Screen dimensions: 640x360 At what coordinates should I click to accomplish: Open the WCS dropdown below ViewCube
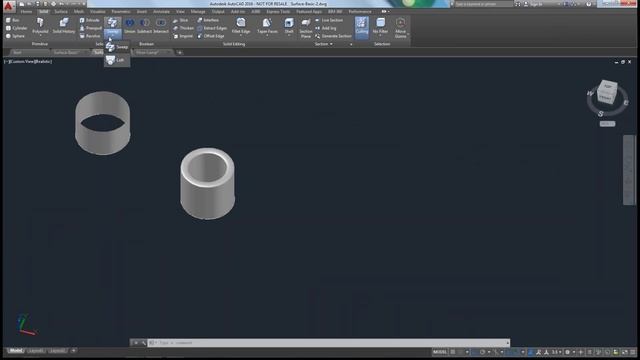pyautogui.click(x=607, y=124)
